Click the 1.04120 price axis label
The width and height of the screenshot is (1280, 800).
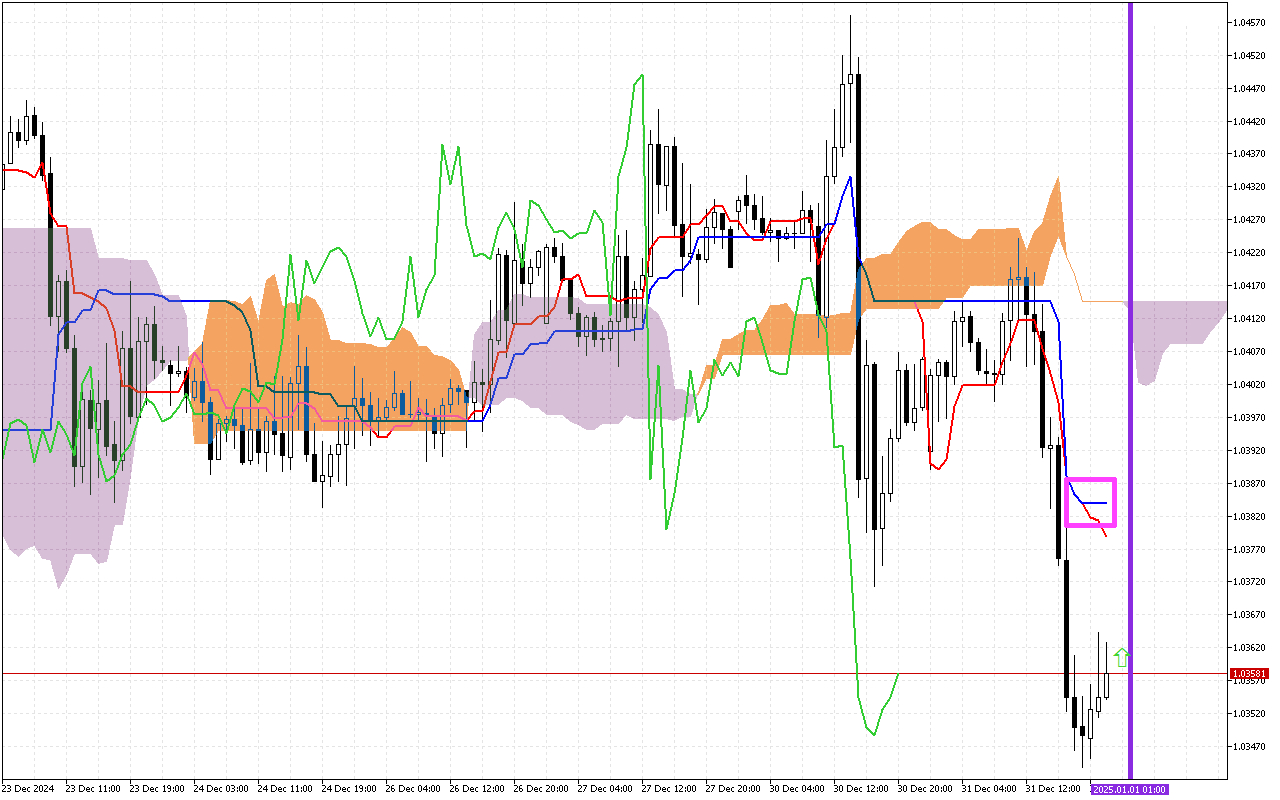(x=1247, y=319)
